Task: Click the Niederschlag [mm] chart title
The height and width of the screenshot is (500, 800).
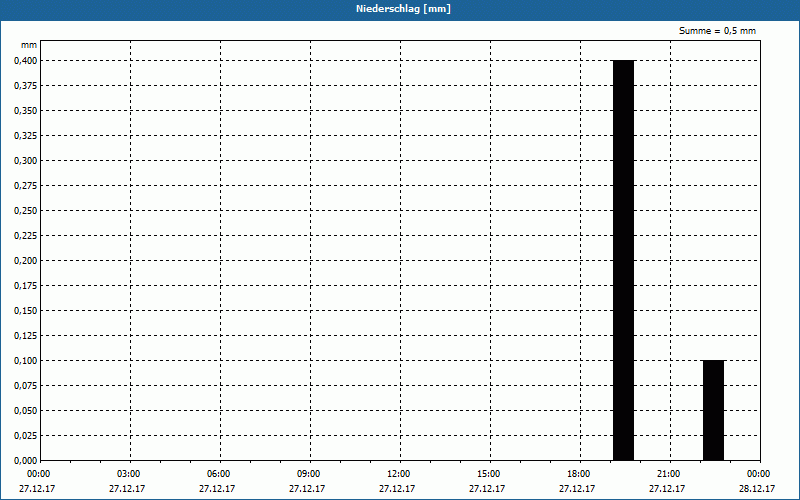Action: 403,9
